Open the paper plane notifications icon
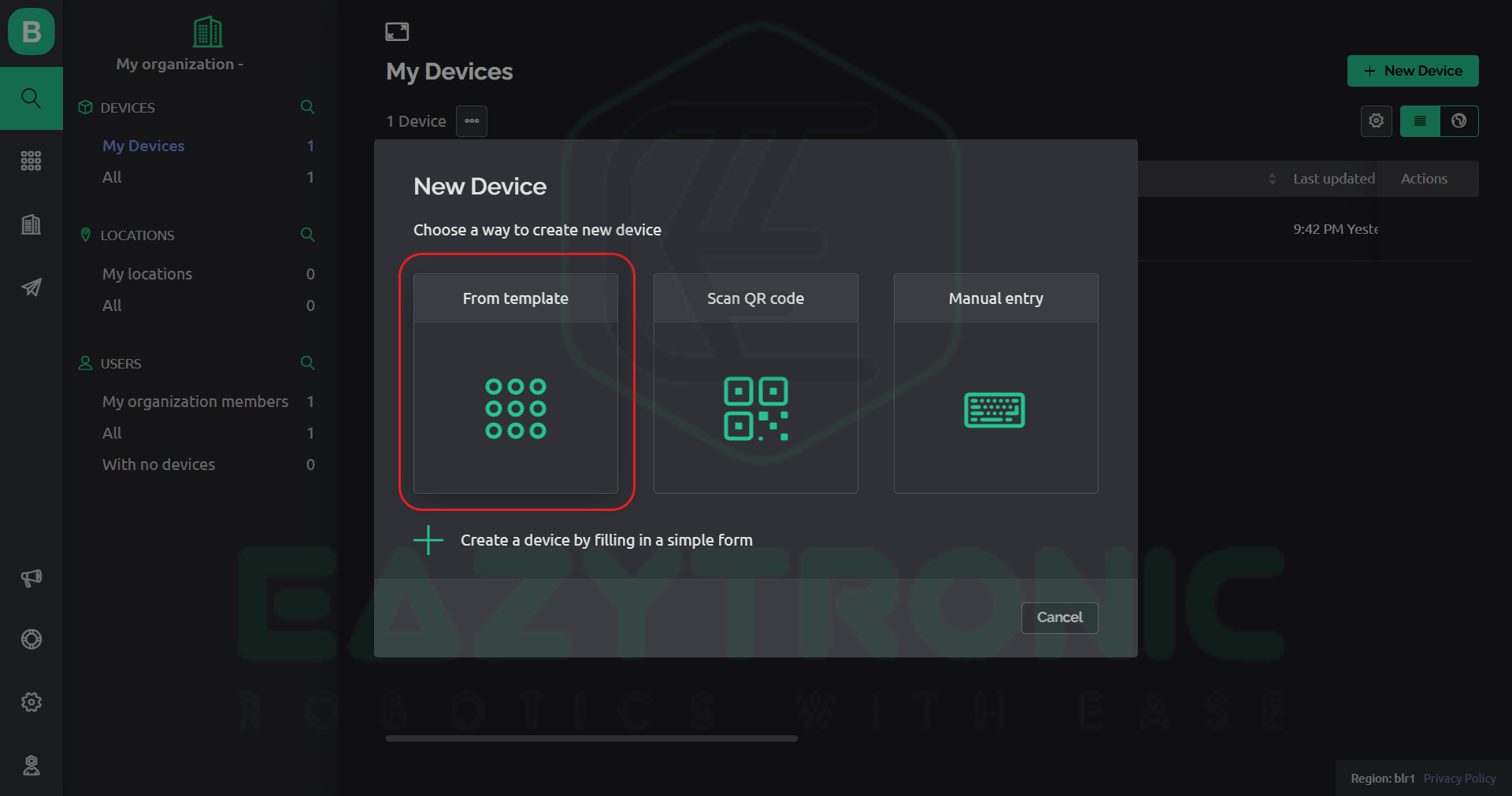 31,287
